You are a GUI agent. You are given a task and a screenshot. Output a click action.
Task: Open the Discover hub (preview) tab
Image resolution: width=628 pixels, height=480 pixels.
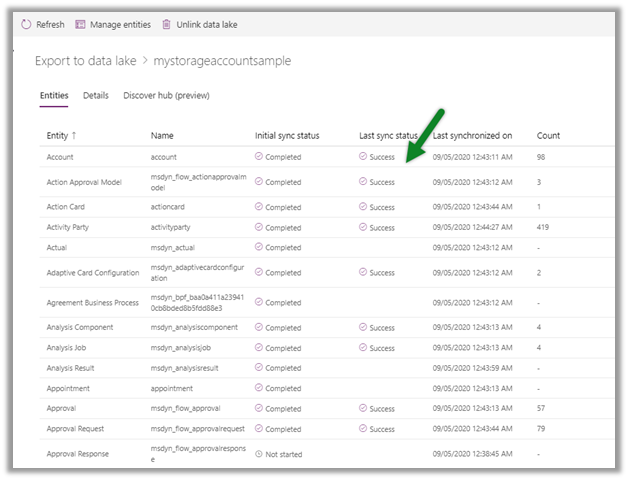pyautogui.click(x=166, y=95)
